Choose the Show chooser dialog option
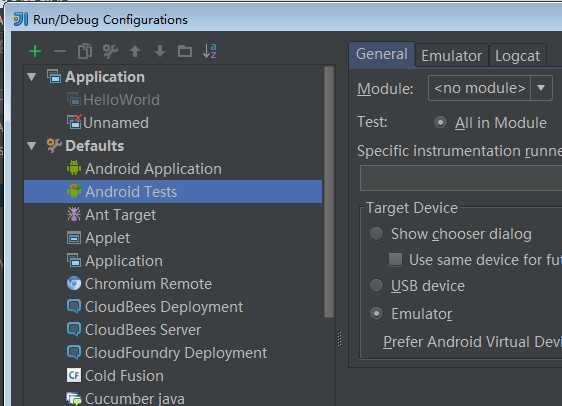The image size is (562, 406). (x=376, y=234)
